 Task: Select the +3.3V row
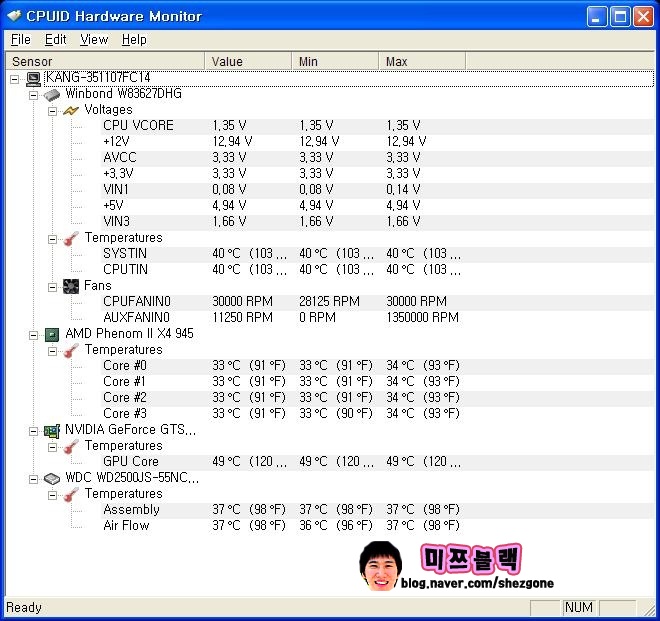[378, 174]
